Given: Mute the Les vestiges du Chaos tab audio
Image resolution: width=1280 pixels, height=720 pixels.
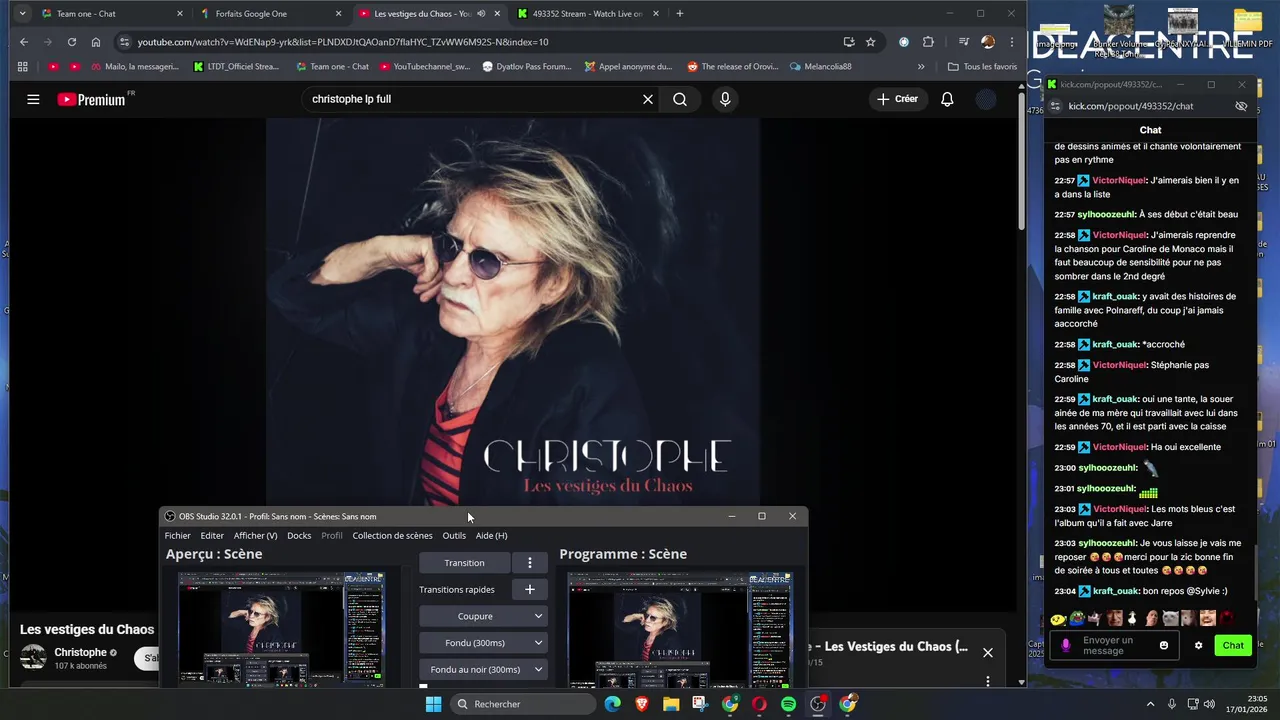Looking at the screenshot, I should tap(481, 14).
